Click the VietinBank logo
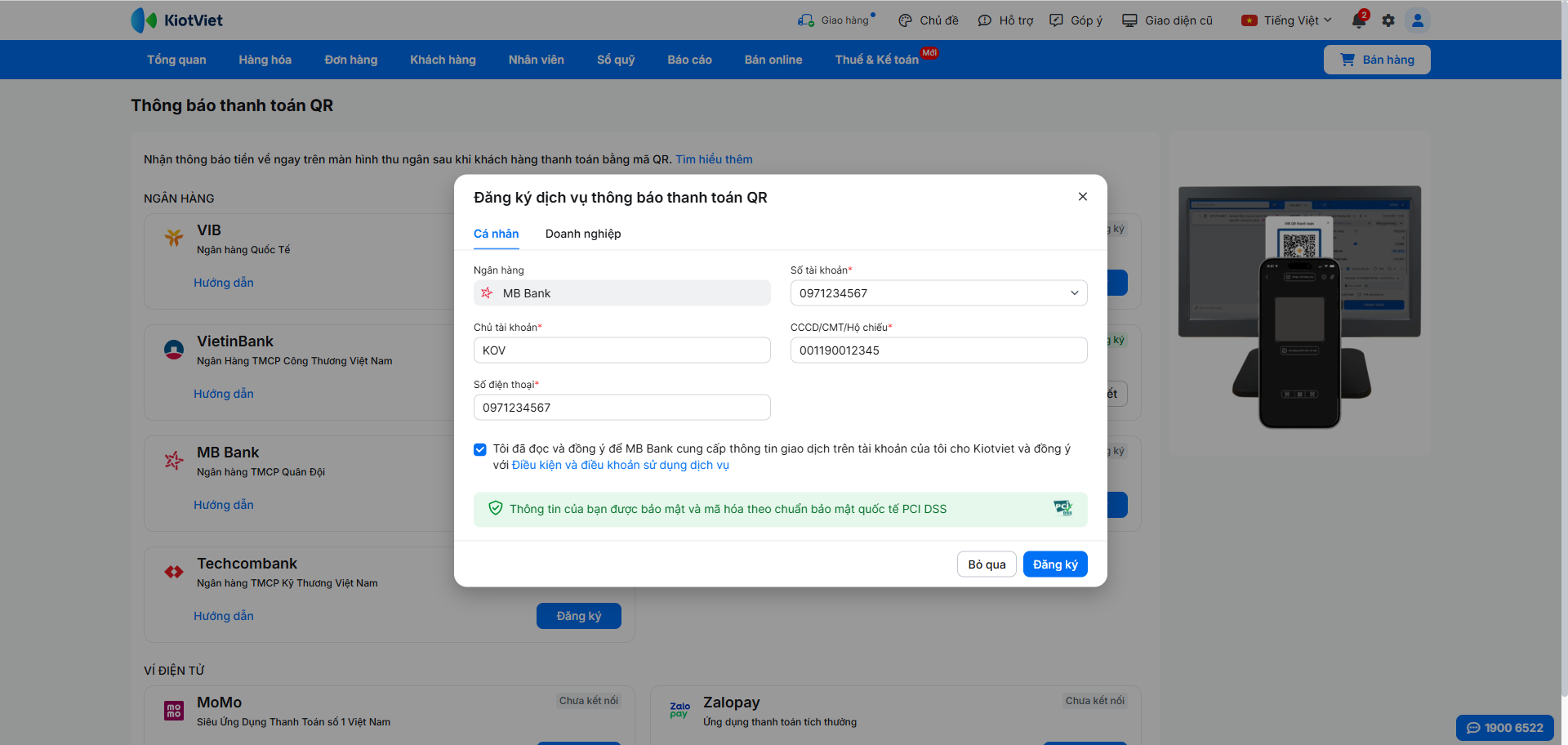The height and width of the screenshot is (745, 1568). pyautogui.click(x=174, y=350)
